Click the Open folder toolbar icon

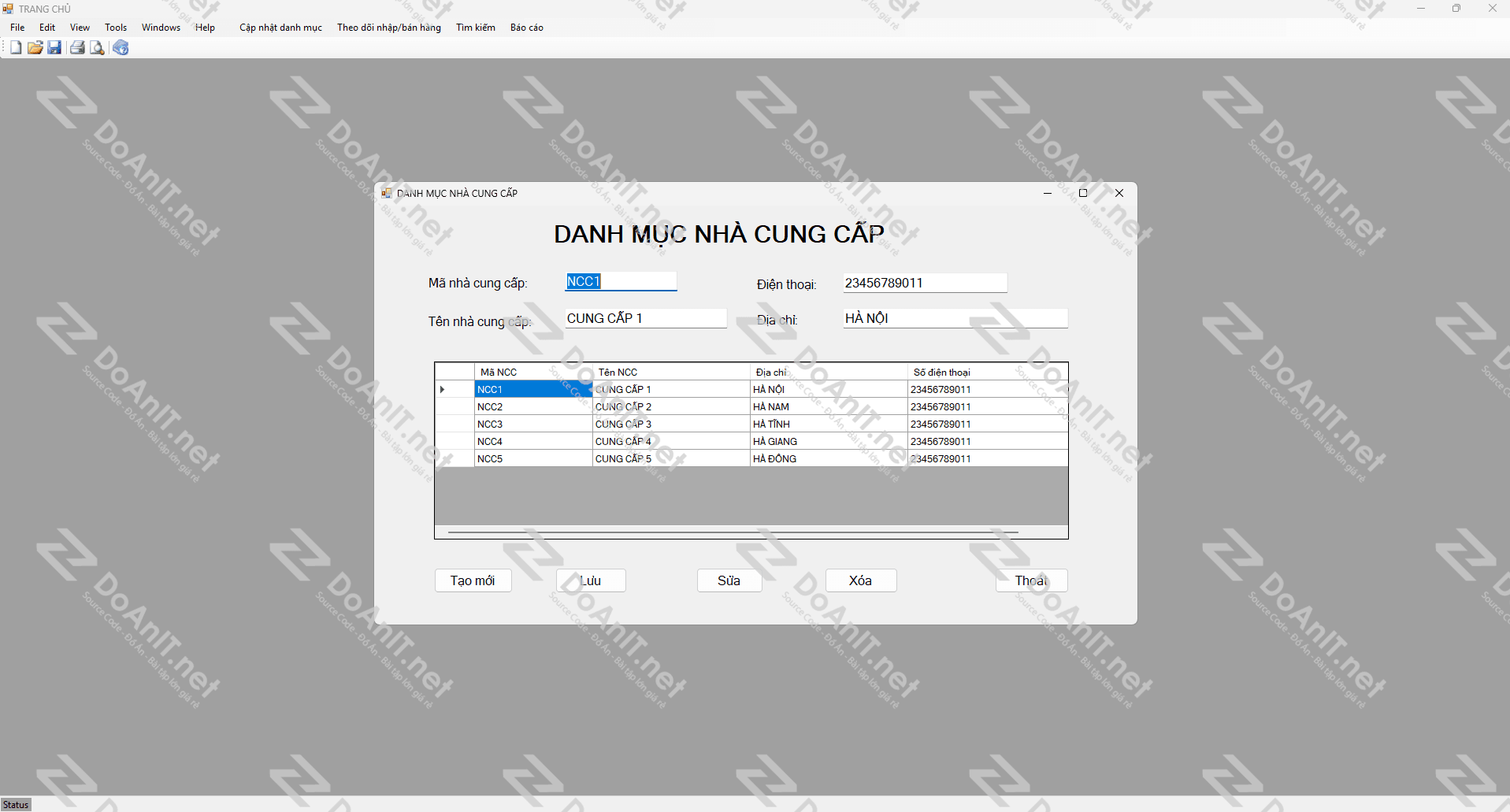(x=35, y=48)
